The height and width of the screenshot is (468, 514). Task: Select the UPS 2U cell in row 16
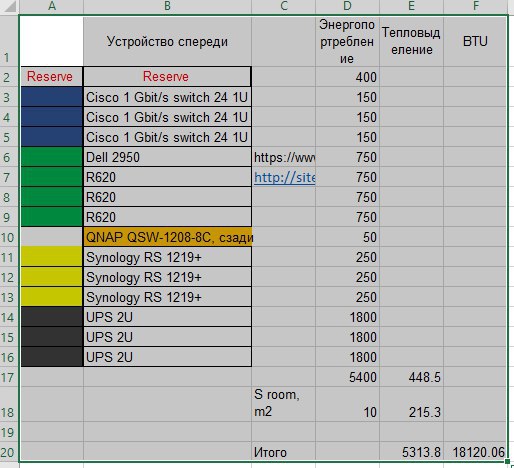[167, 357]
